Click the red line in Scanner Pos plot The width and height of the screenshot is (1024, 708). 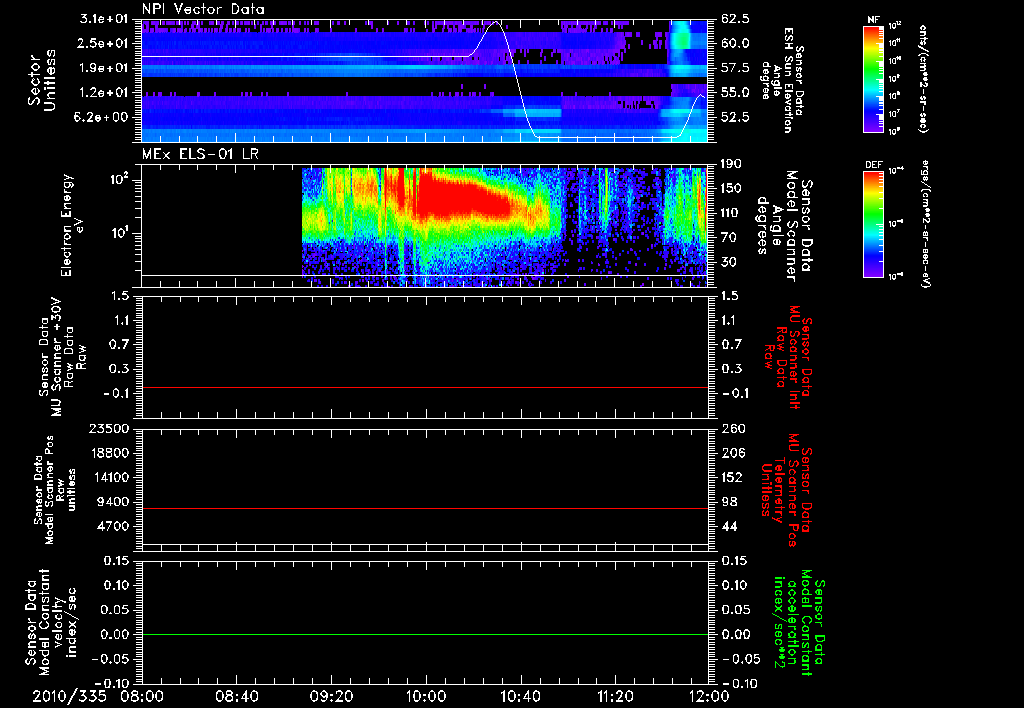tap(424, 508)
